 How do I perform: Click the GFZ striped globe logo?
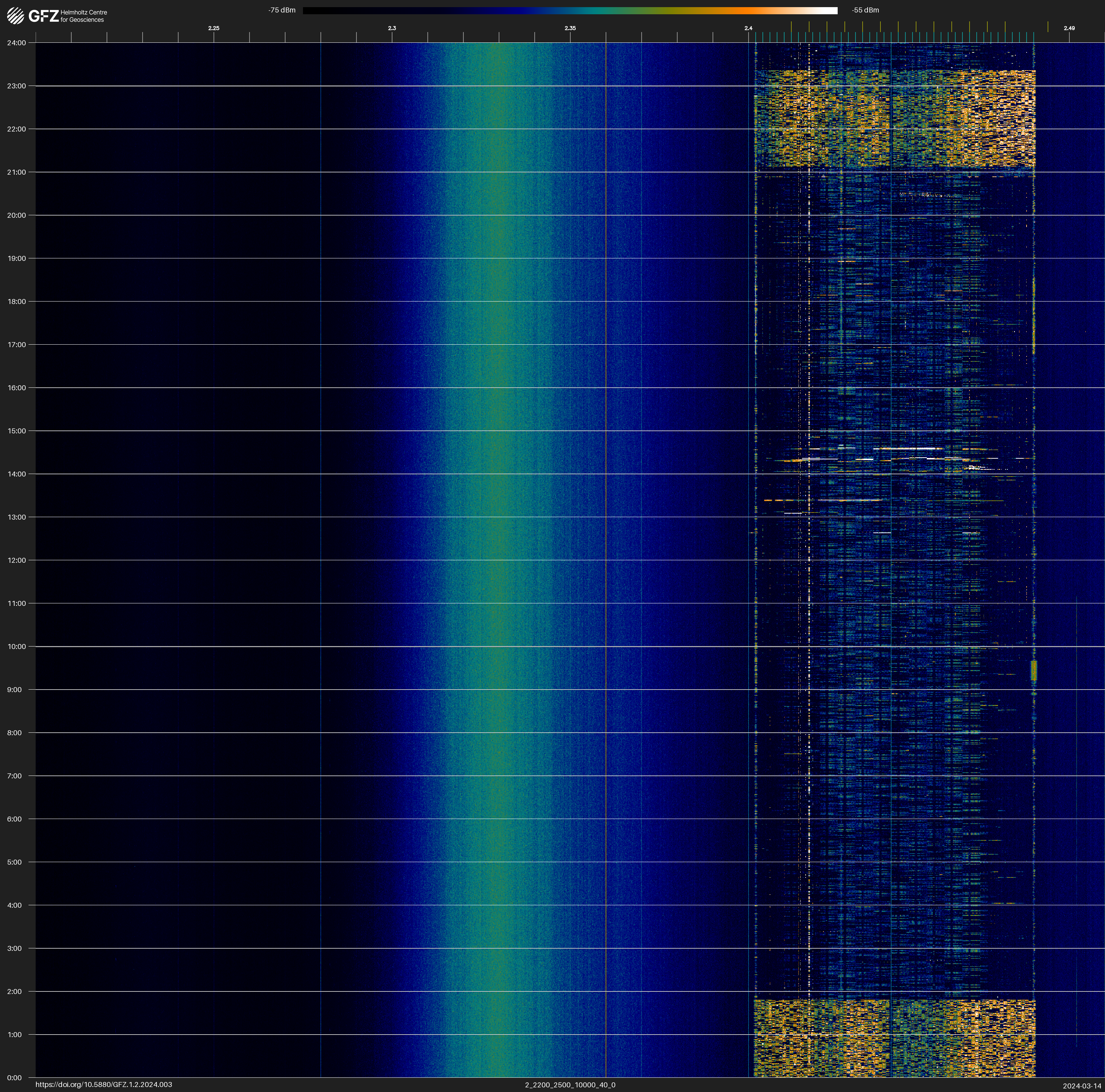(x=15, y=15)
